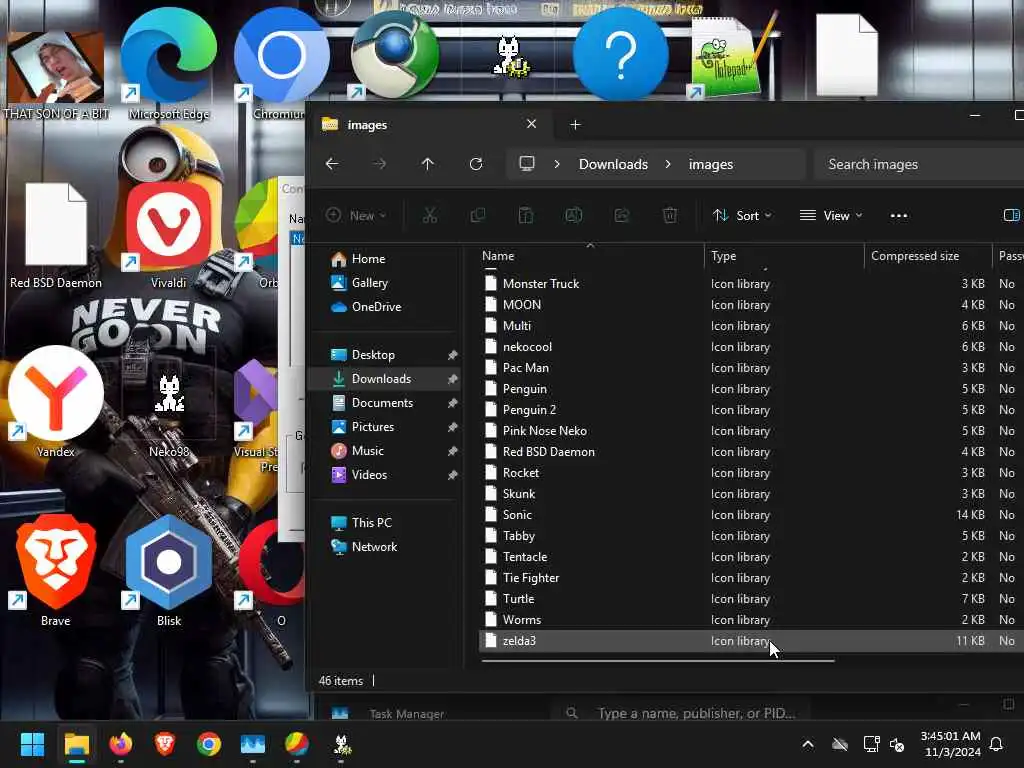Select the Pink Nose Neko file

[x=751, y=430]
